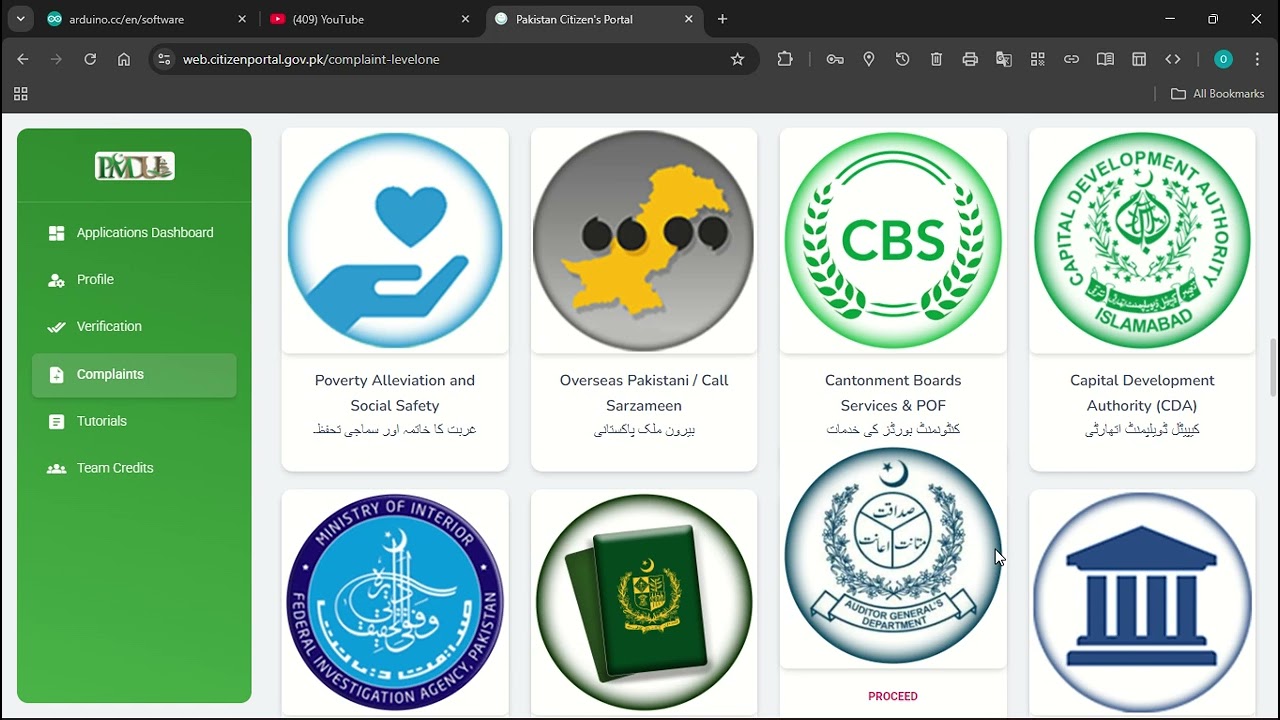The width and height of the screenshot is (1280, 720).
Task: Select the Overseas Pakistani map icon
Action: point(644,241)
